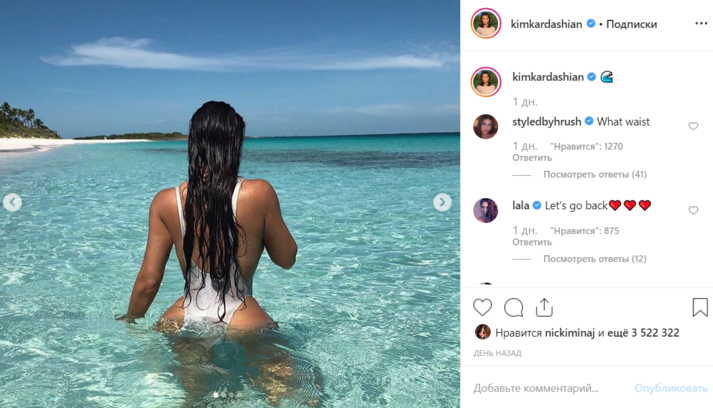Like the styledbyhrush comment heart
The height and width of the screenshot is (408, 713).
coord(693,126)
